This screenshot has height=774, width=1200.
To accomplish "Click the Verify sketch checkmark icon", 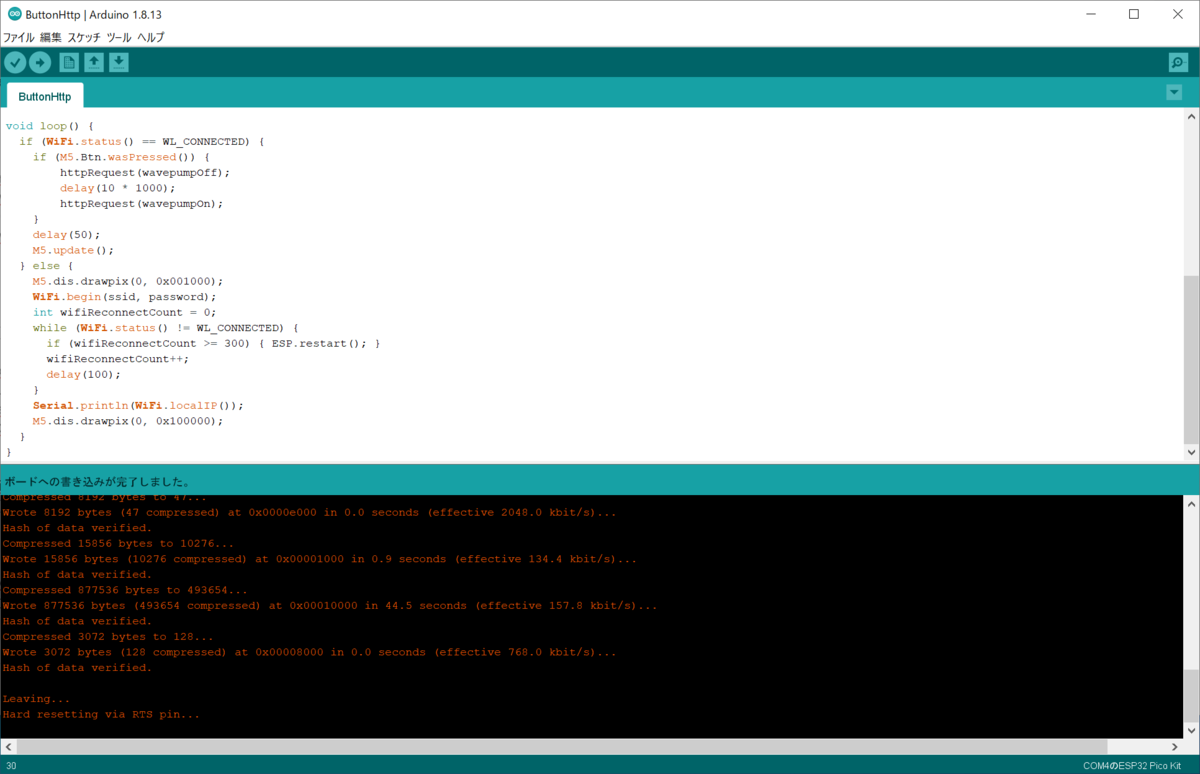I will (15, 63).
